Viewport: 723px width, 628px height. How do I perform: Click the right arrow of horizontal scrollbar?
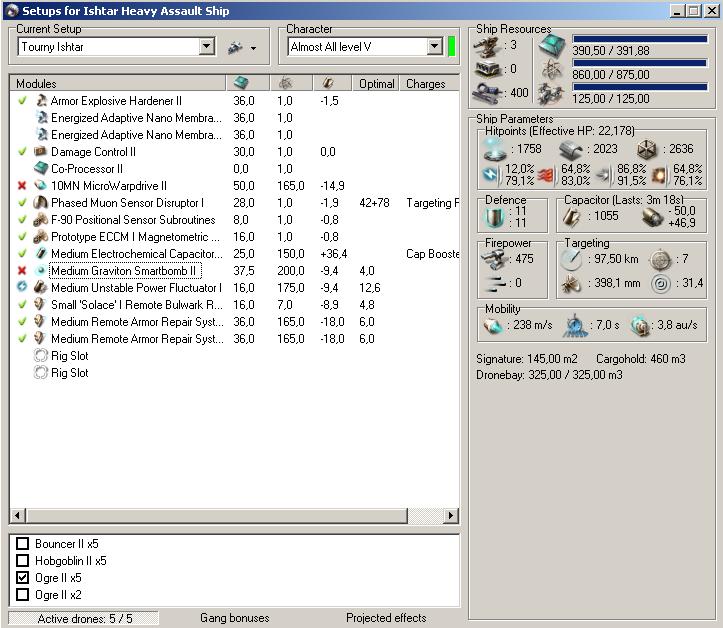pos(450,515)
